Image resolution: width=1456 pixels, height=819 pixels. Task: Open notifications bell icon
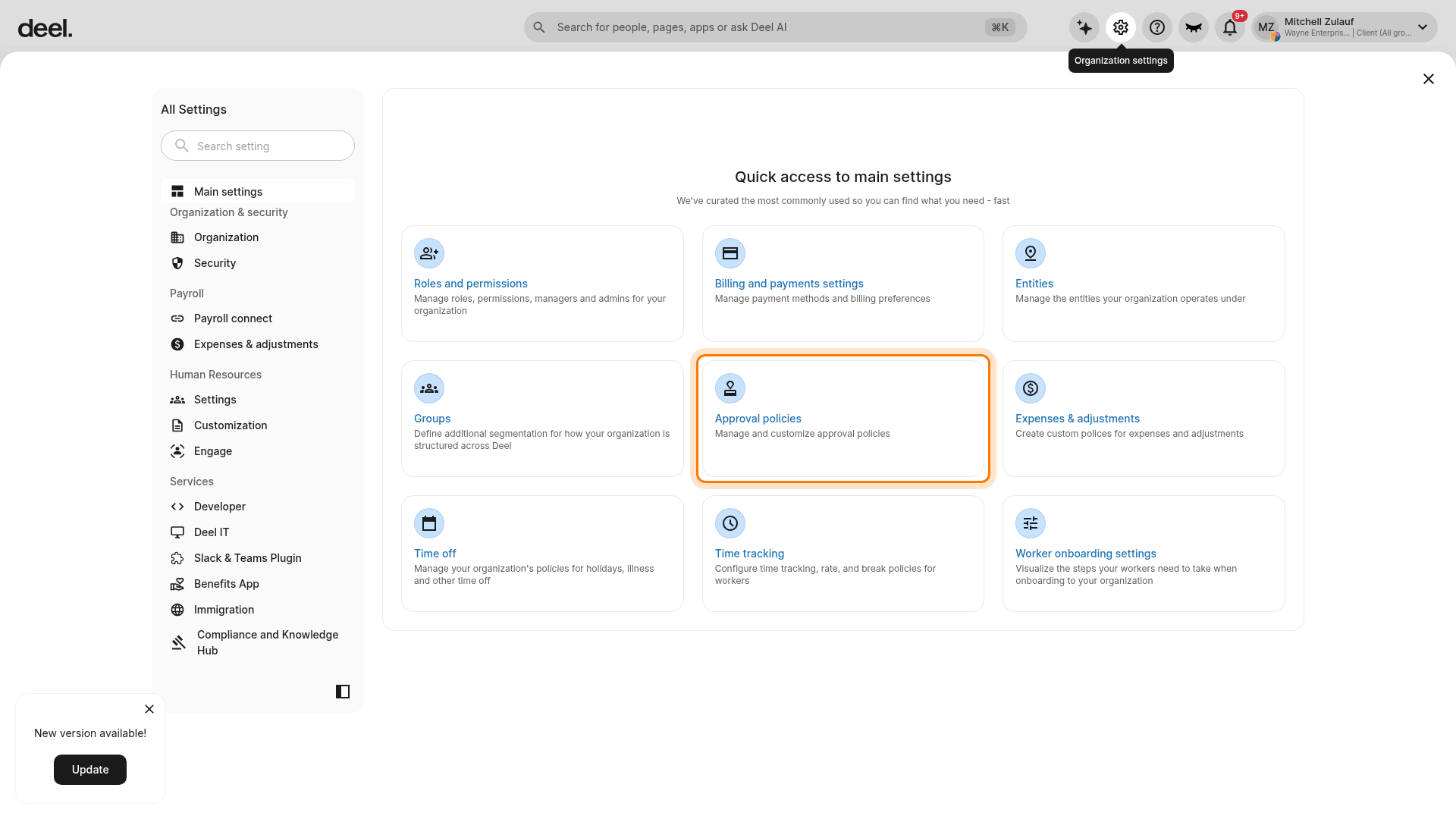coord(1230,28)
